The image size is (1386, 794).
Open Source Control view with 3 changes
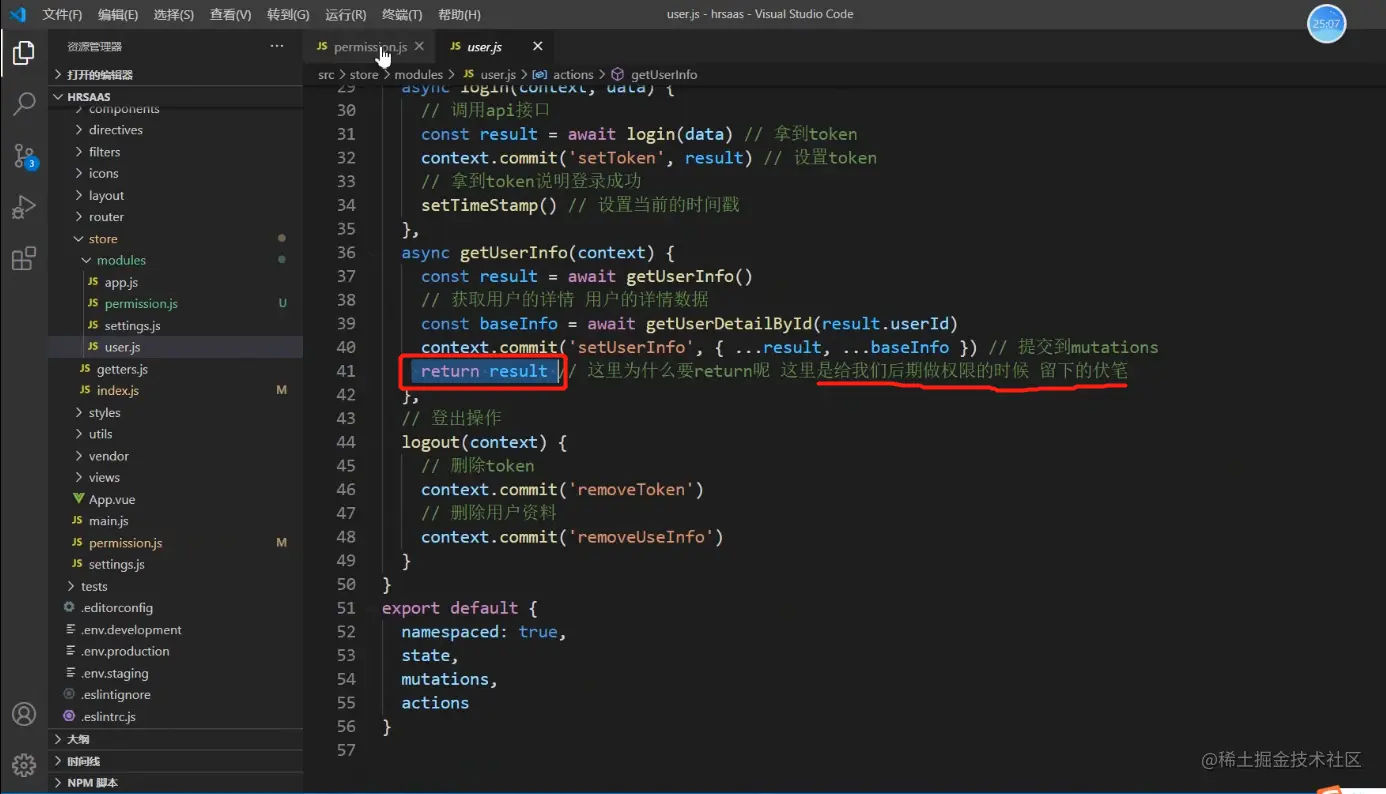[24, 156]
